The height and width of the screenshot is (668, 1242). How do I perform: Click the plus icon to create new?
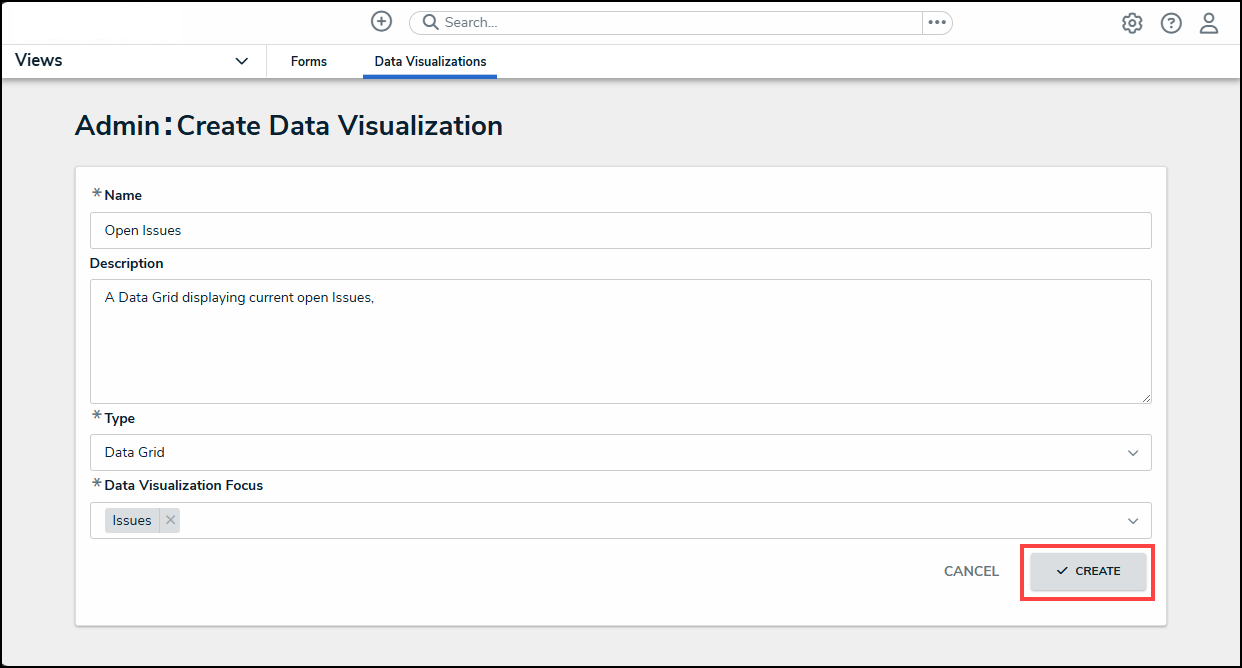click(381, 22)
